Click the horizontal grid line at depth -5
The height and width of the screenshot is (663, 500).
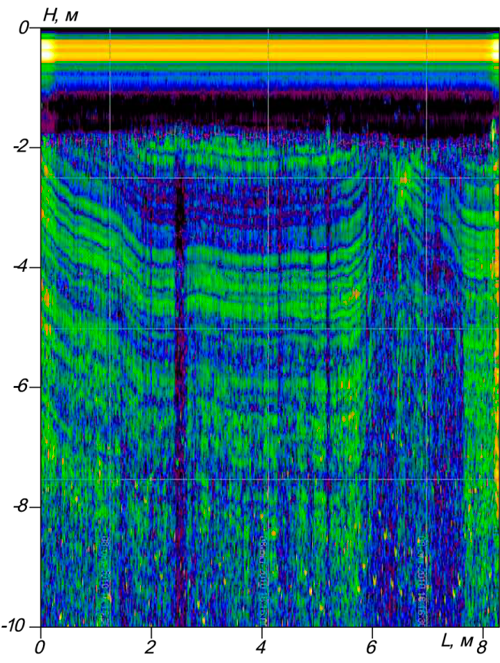[270, 329]
